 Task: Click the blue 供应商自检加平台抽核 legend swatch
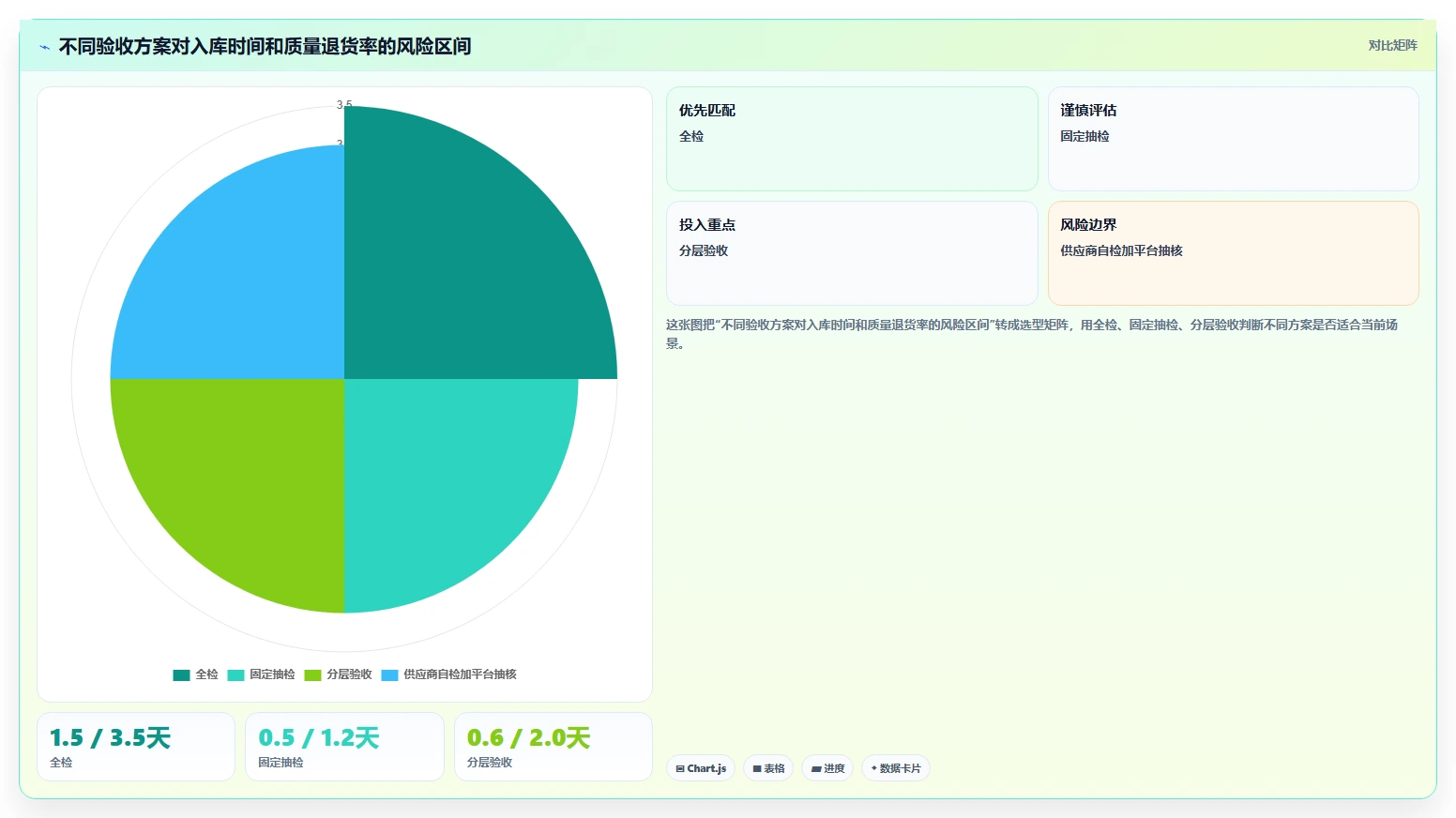(x=389, y=675)
